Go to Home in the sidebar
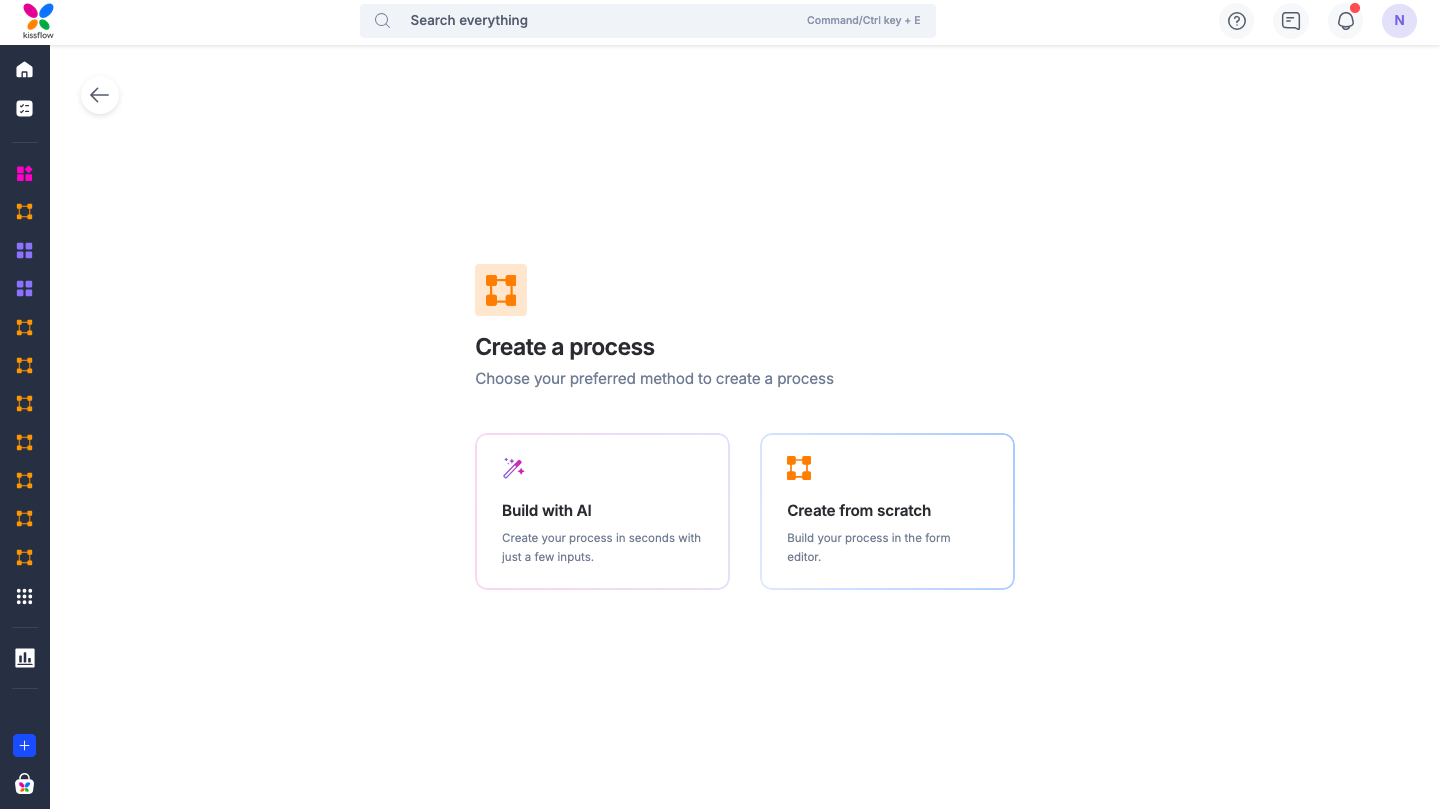 click(x=25, y=70)
